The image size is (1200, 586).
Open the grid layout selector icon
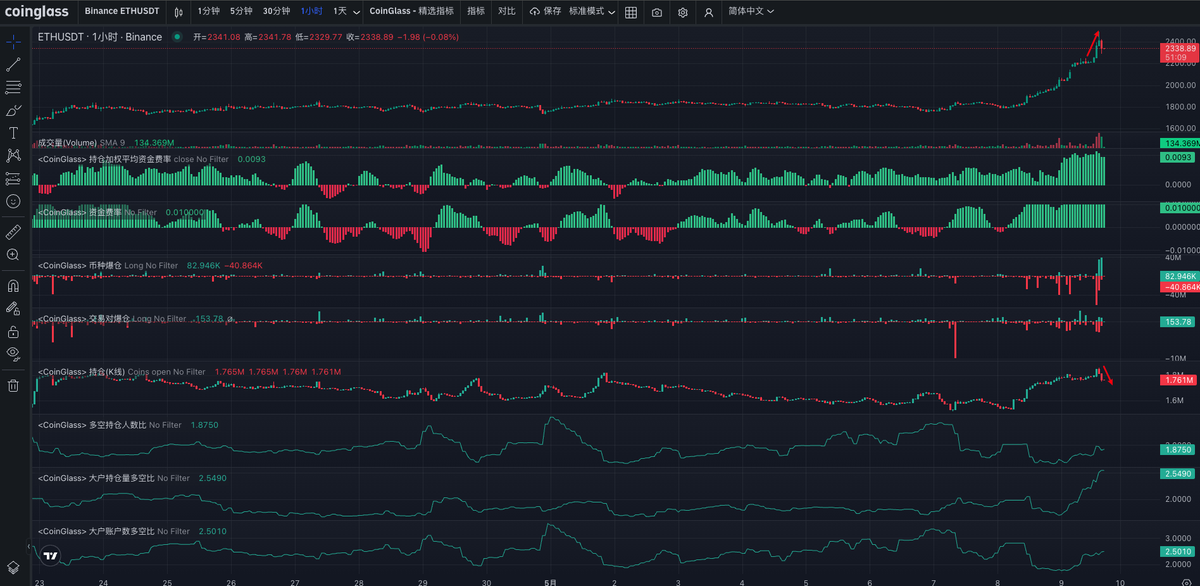[631, 12]
